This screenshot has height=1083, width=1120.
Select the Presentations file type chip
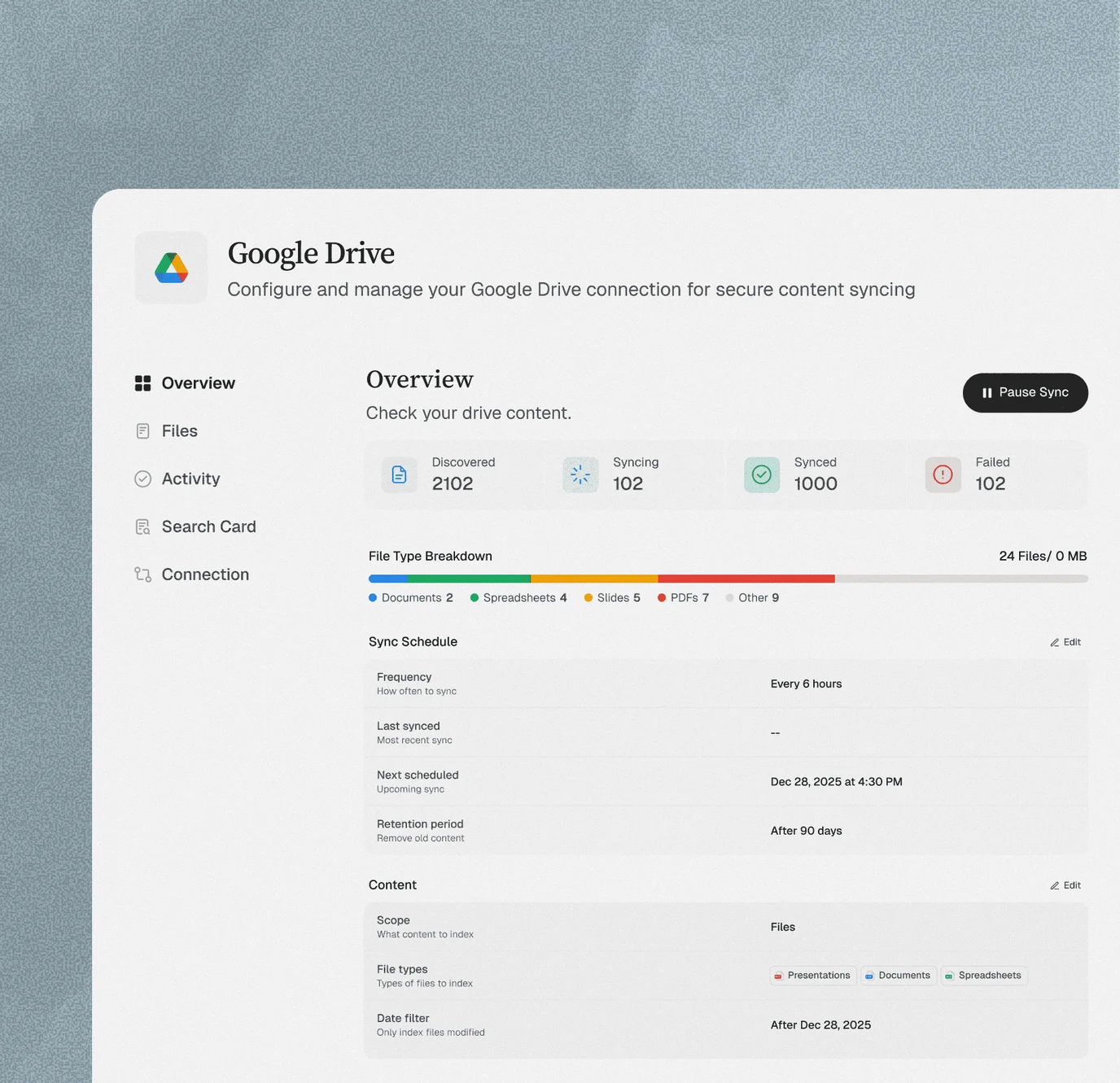pyautogui.click(x=813, y=976)
